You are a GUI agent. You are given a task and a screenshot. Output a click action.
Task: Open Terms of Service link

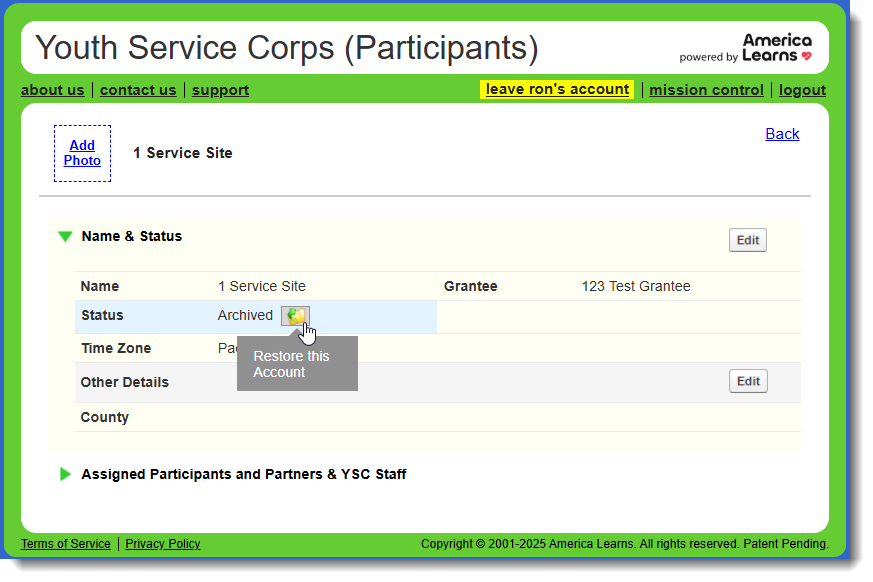[66, 544]
